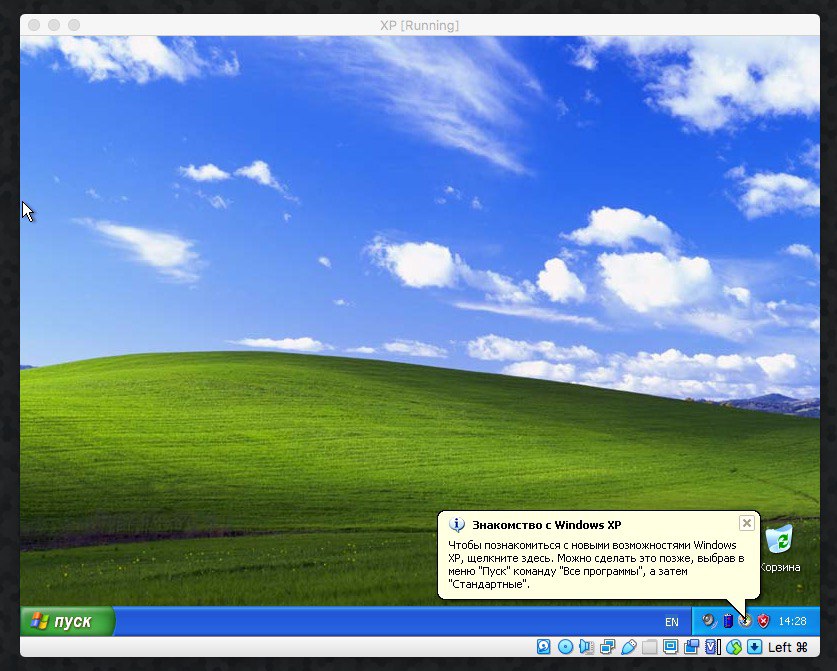Image resolution: width=837 pixels, height=671 pixels.
Task: Open the Windows XP Start menu (пуск)
Action: pyautogui.click(x=67, y=621)
